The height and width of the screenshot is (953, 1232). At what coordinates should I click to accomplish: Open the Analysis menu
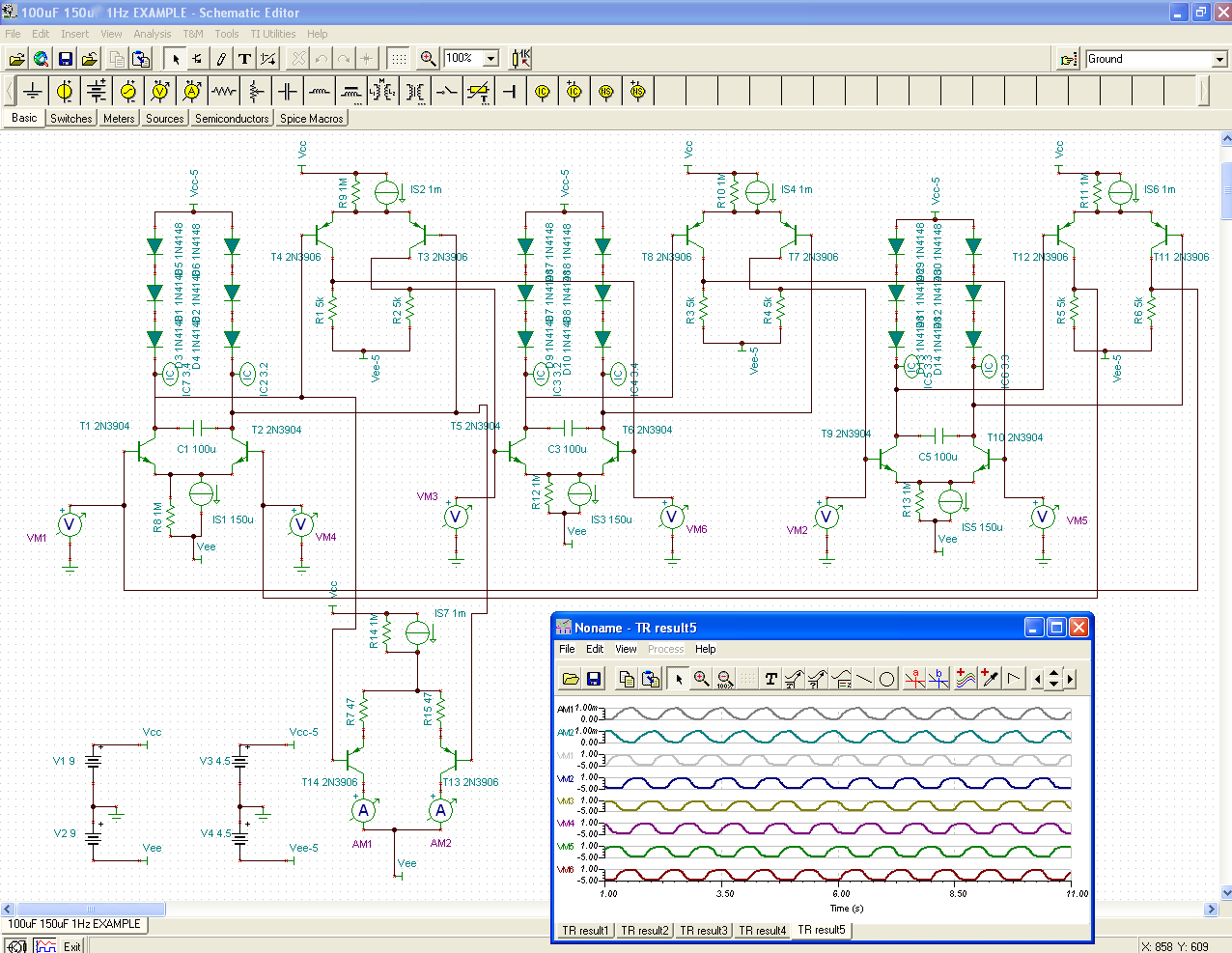coord(152,34)
